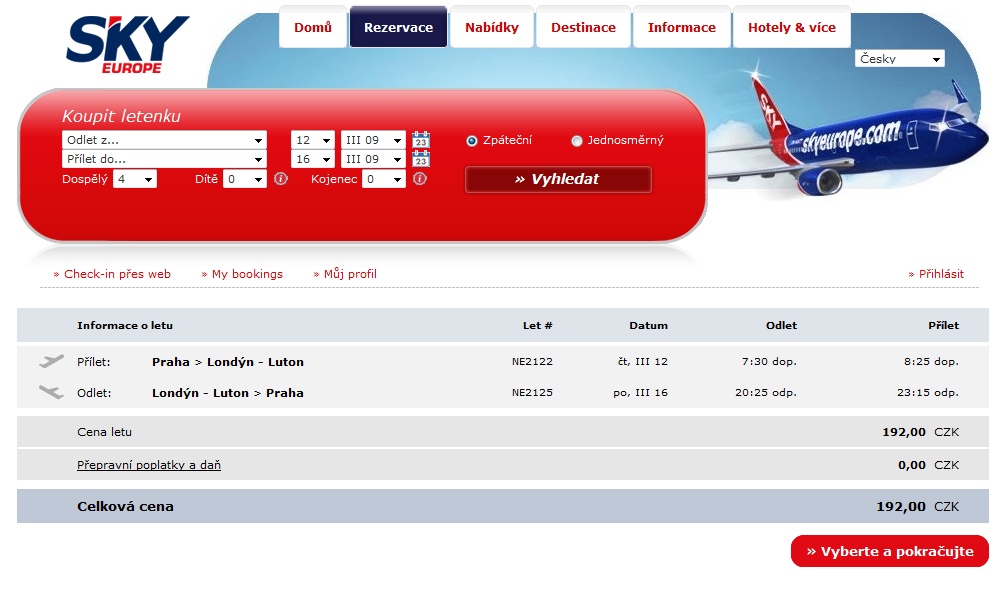Click the 'Datum' column header

click(649, 325)
